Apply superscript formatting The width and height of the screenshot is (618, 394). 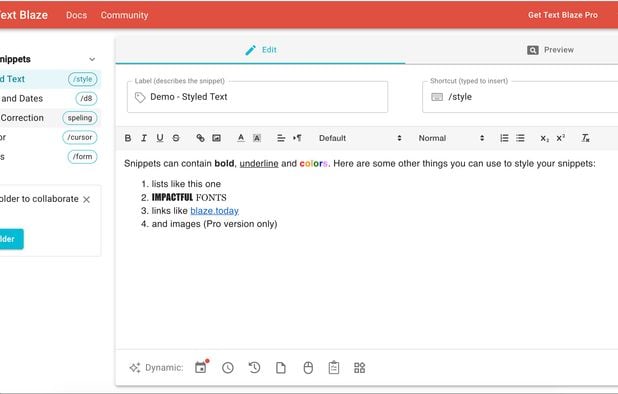point(560,138)
